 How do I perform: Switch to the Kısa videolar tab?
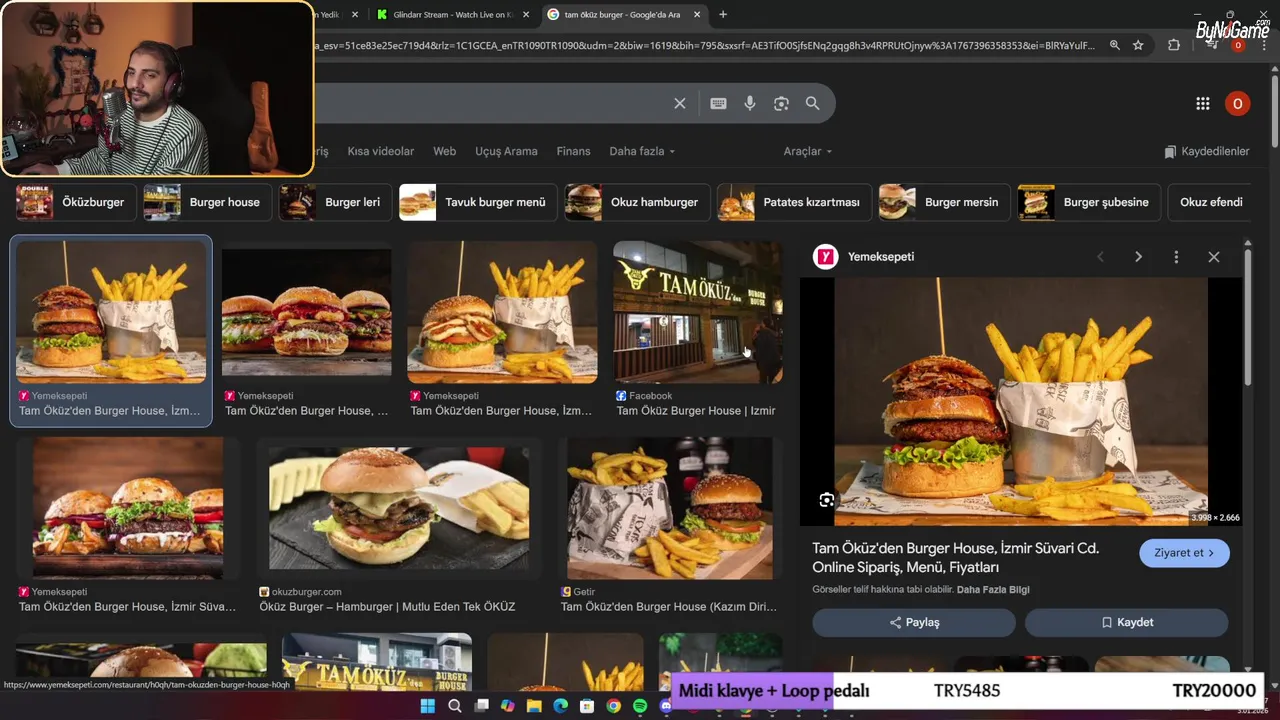tap(380, 151)
